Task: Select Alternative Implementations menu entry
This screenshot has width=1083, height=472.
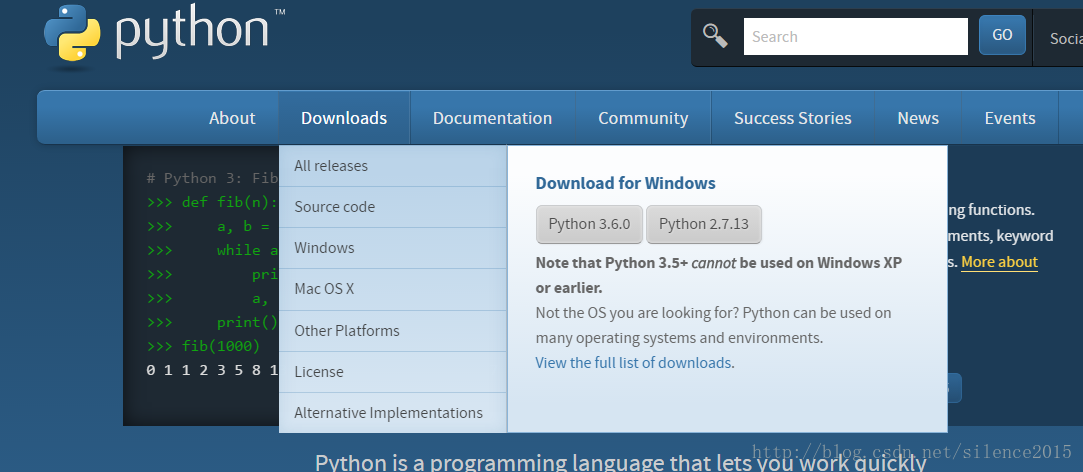Action: pyautogui.click(x=393, y=413)
